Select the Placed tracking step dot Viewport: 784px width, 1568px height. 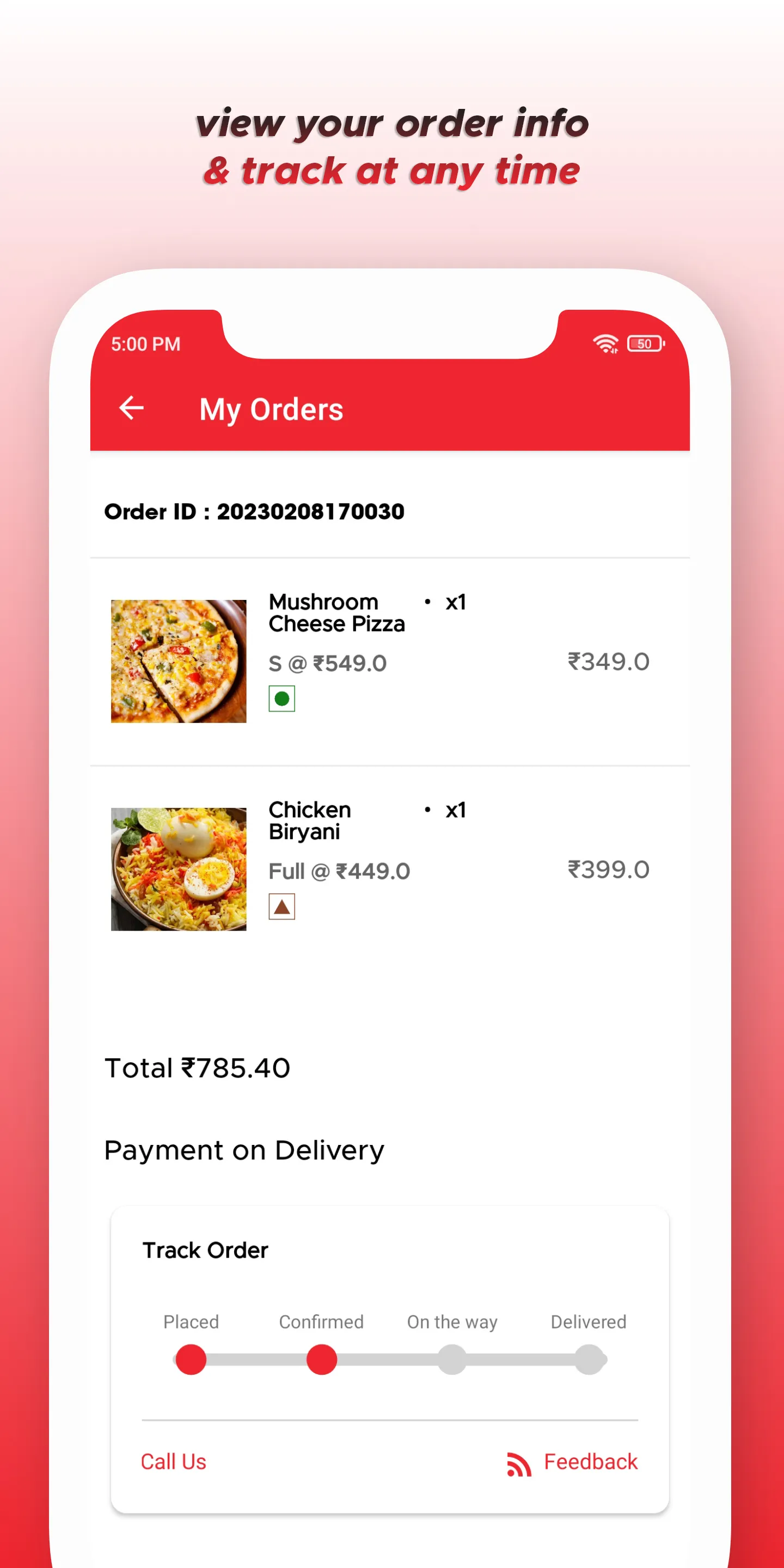point(191,1360)
